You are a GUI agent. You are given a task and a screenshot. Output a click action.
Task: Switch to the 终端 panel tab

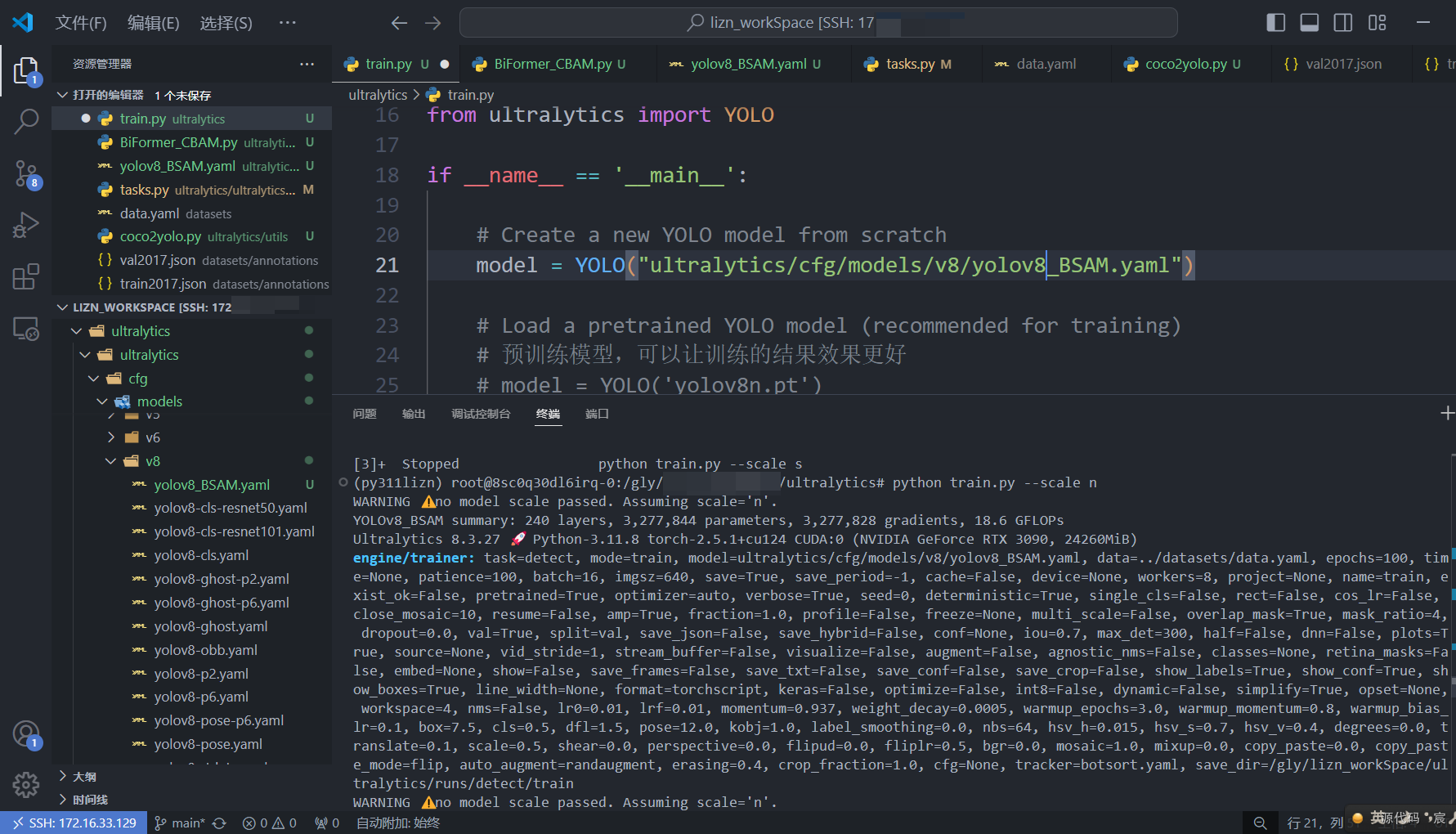548,414
